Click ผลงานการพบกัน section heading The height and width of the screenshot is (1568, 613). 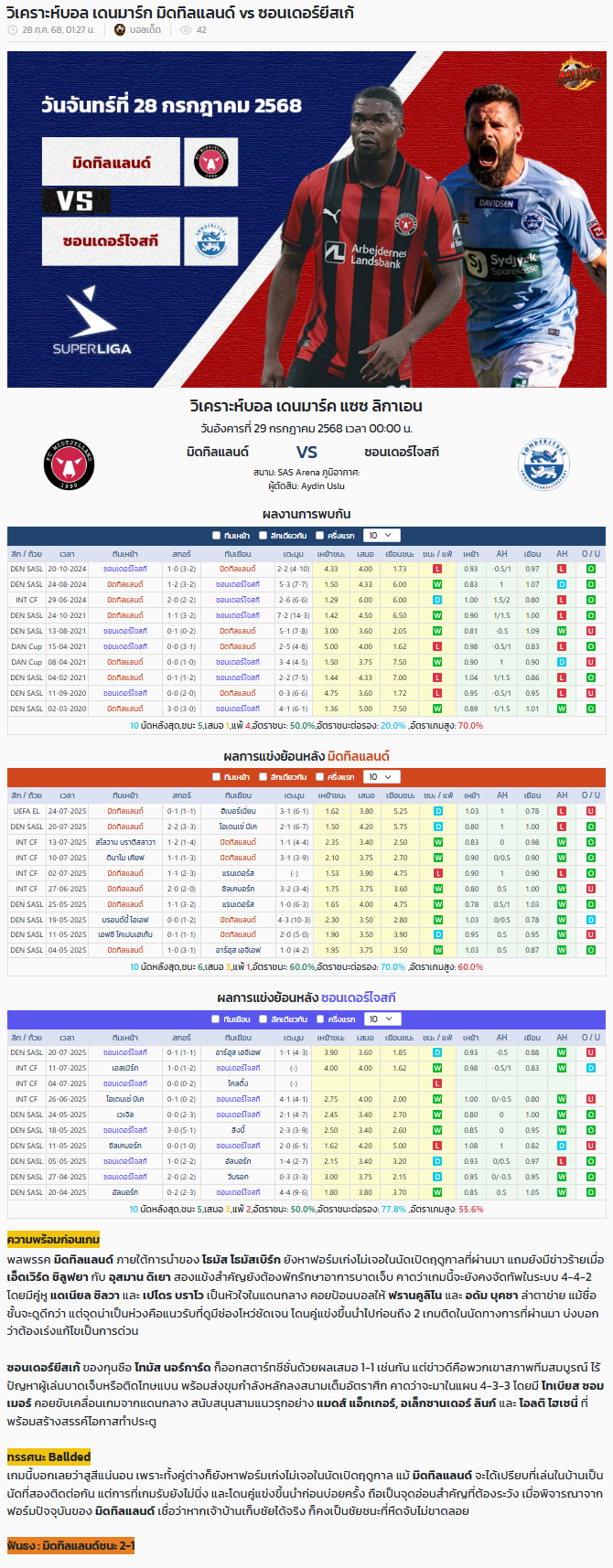(306, 514)
